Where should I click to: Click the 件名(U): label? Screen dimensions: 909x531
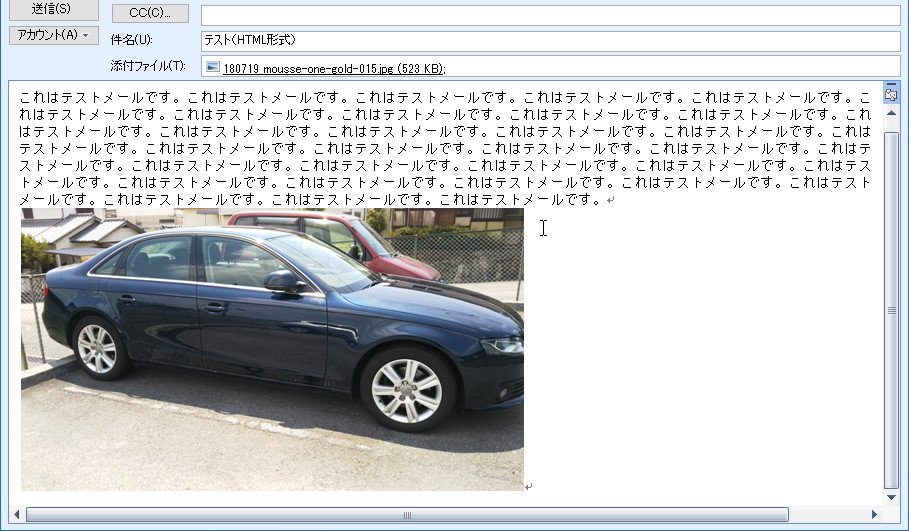[132, 40]
